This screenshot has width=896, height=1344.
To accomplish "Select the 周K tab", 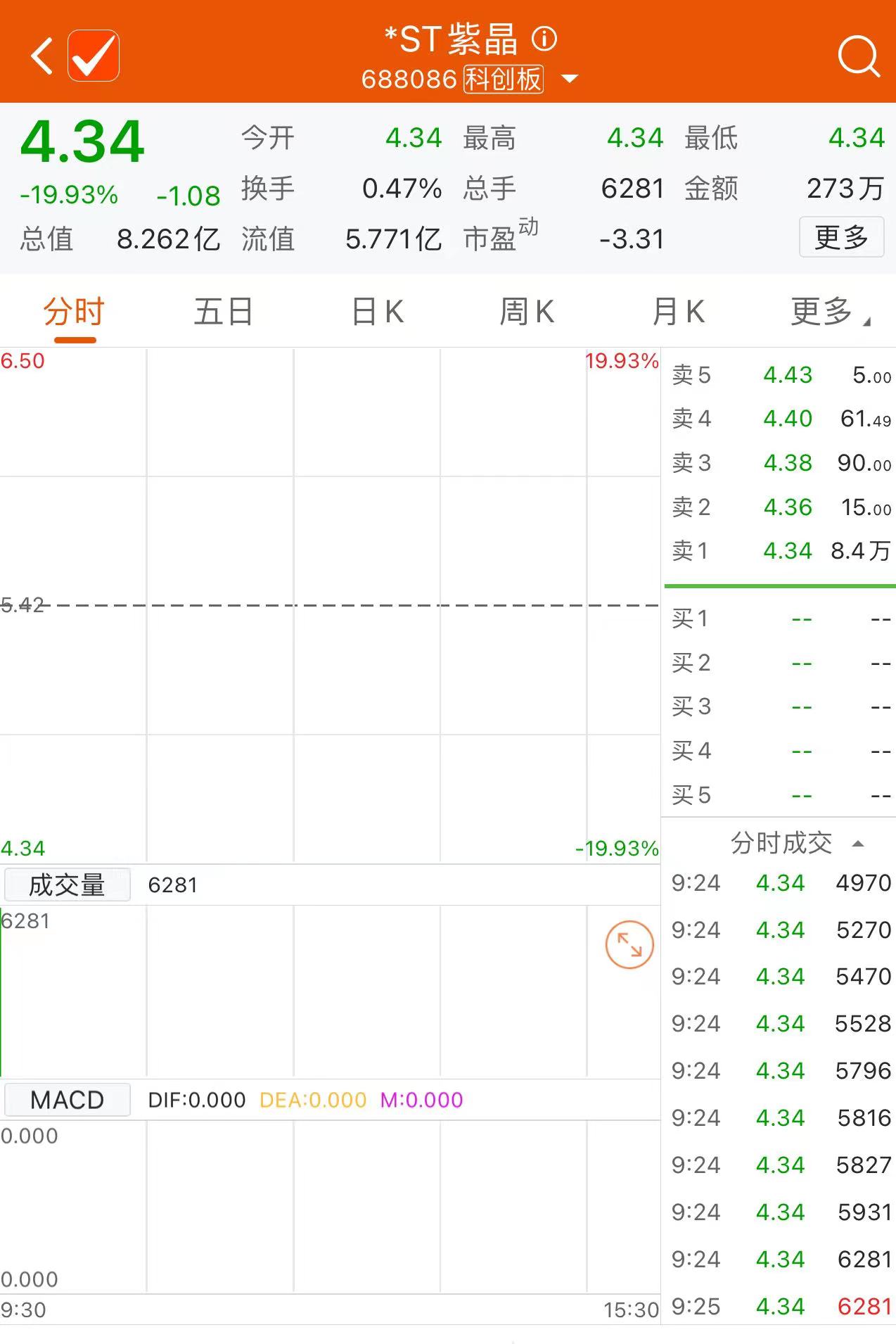I will [527, 312].
